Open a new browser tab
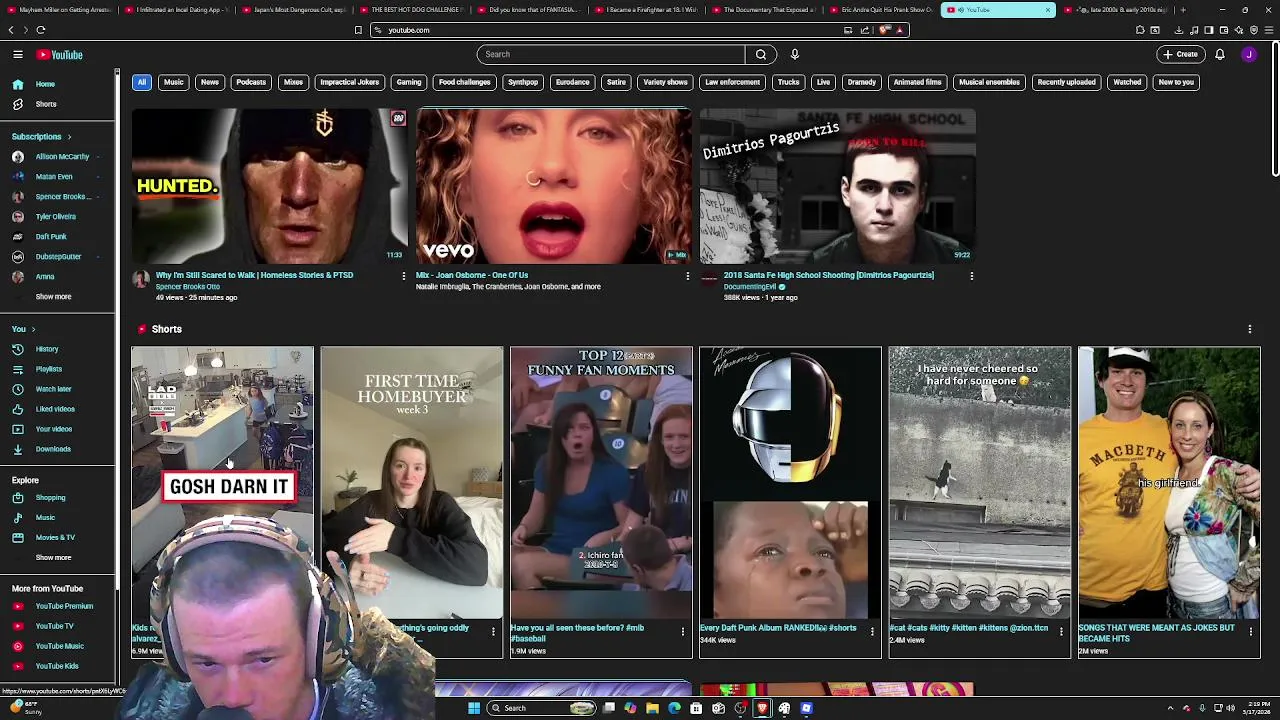Viewport: 1280px width, 720px height. (1182, 10)
